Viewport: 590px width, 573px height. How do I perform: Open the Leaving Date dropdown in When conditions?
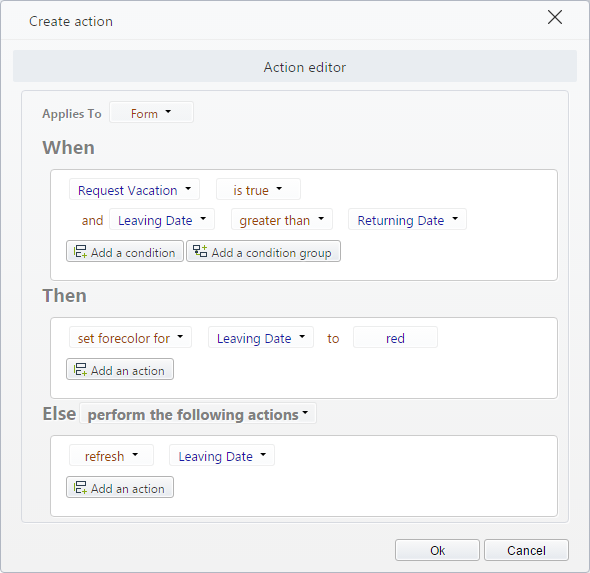(162, 219)
